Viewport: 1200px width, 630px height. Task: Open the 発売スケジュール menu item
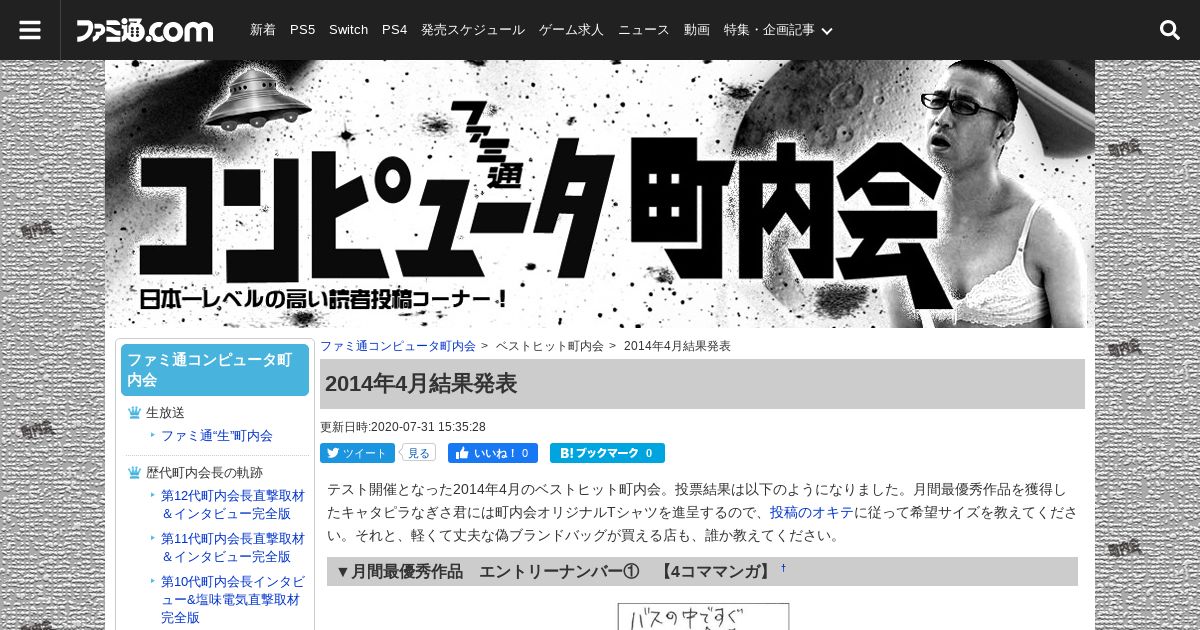473,30
